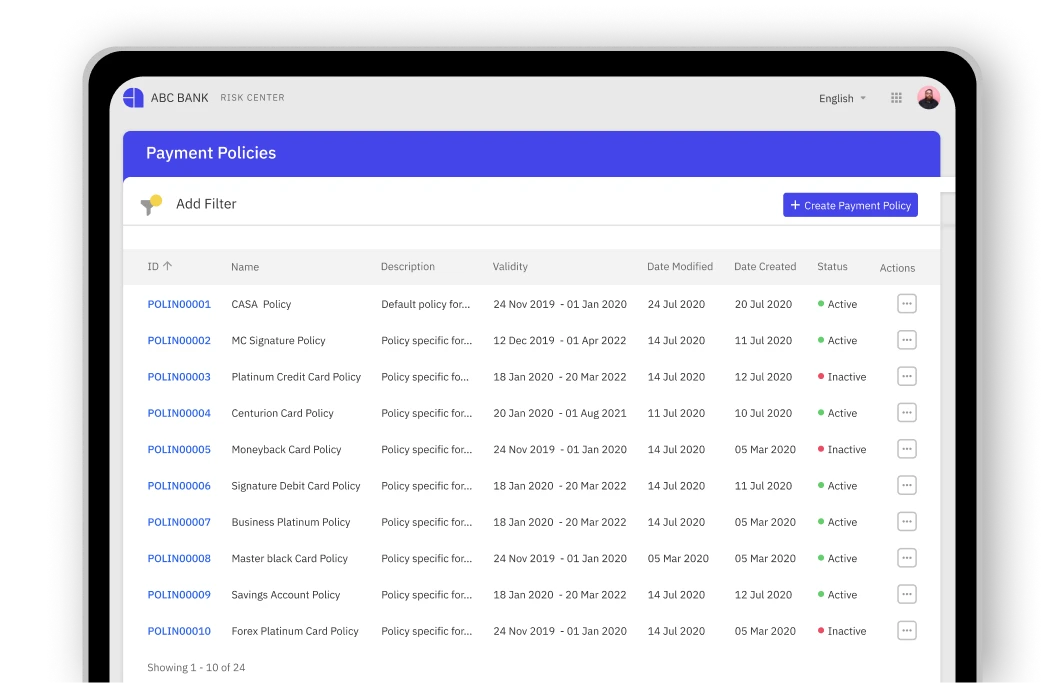Viewport: 1062px width, 683px height.
Task: Select Centurion Card Policy name
Action: click(x=282, y=413)
